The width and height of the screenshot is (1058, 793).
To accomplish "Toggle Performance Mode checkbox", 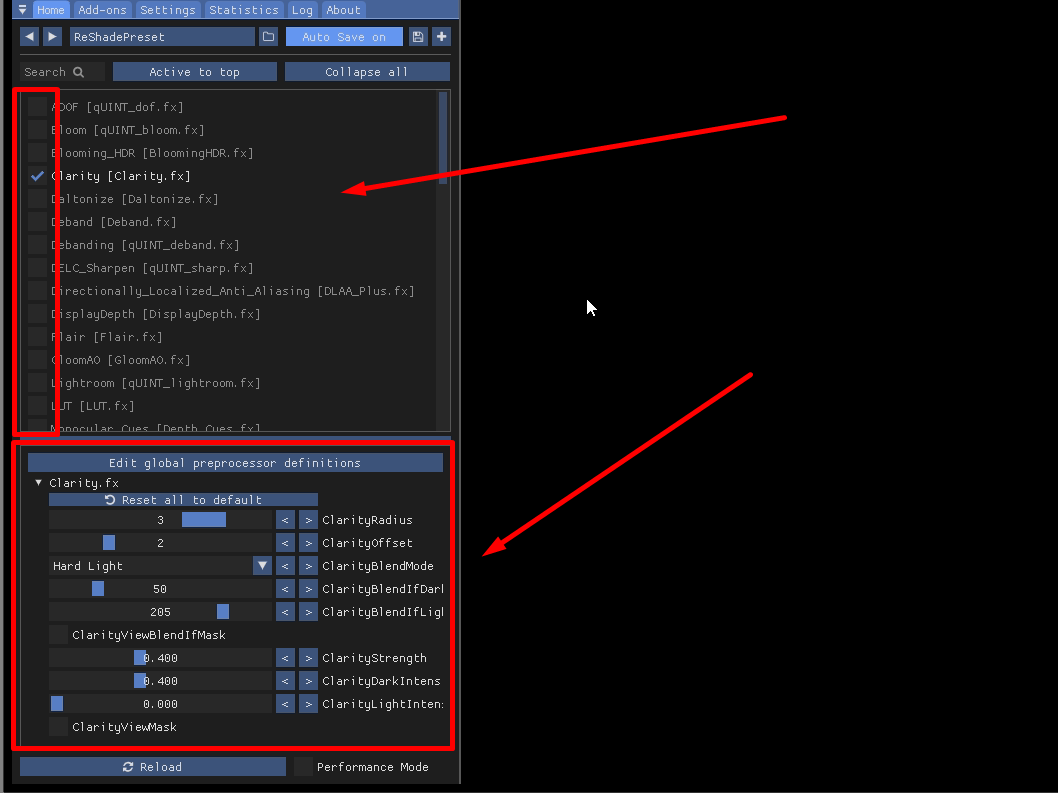I will point(303,767).
